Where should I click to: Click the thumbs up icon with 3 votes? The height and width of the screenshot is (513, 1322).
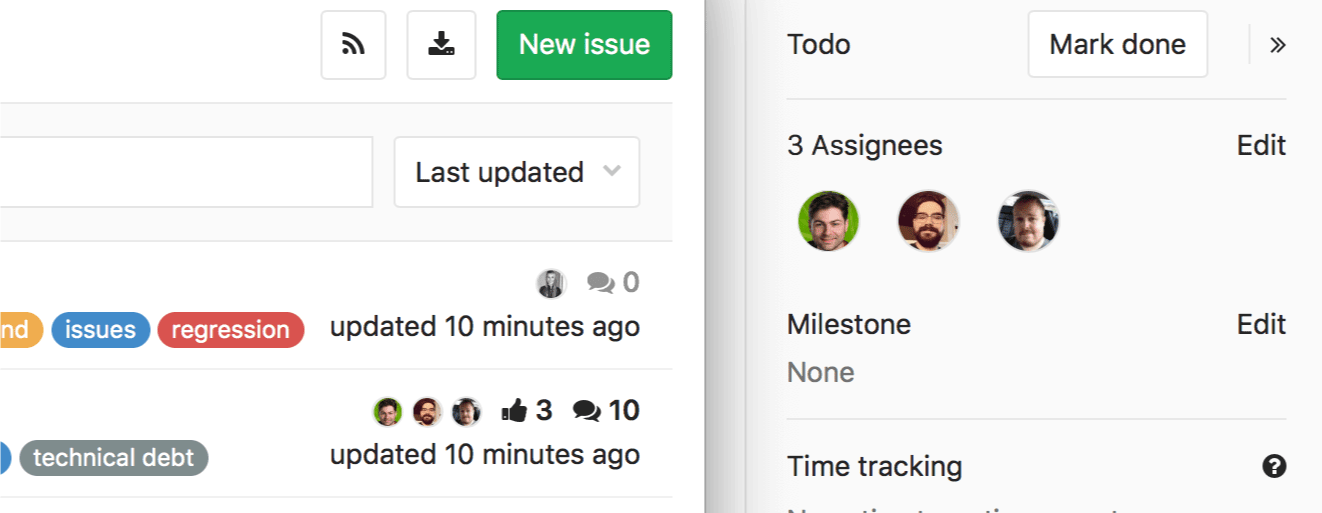coord(514,410)
